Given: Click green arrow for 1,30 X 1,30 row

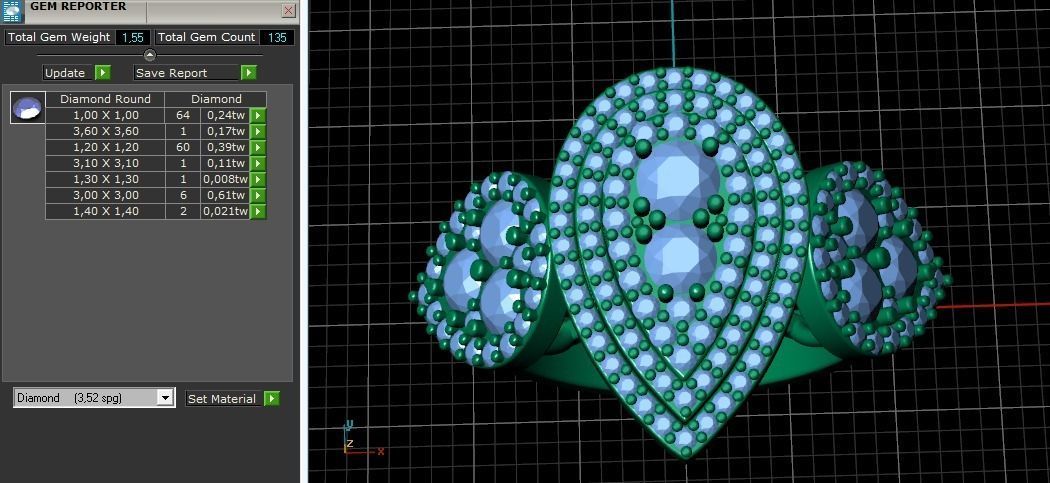Looking at the screenshot, I should tap(258, 180).
